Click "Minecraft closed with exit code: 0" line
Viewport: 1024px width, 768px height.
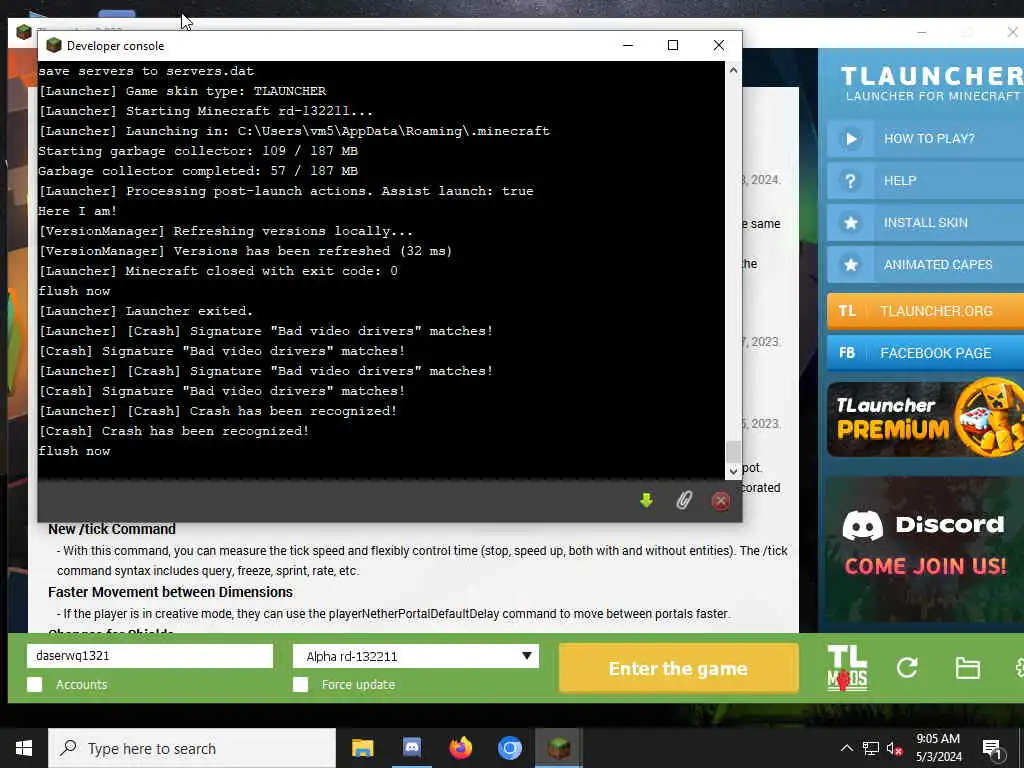(x=218, y=271)
